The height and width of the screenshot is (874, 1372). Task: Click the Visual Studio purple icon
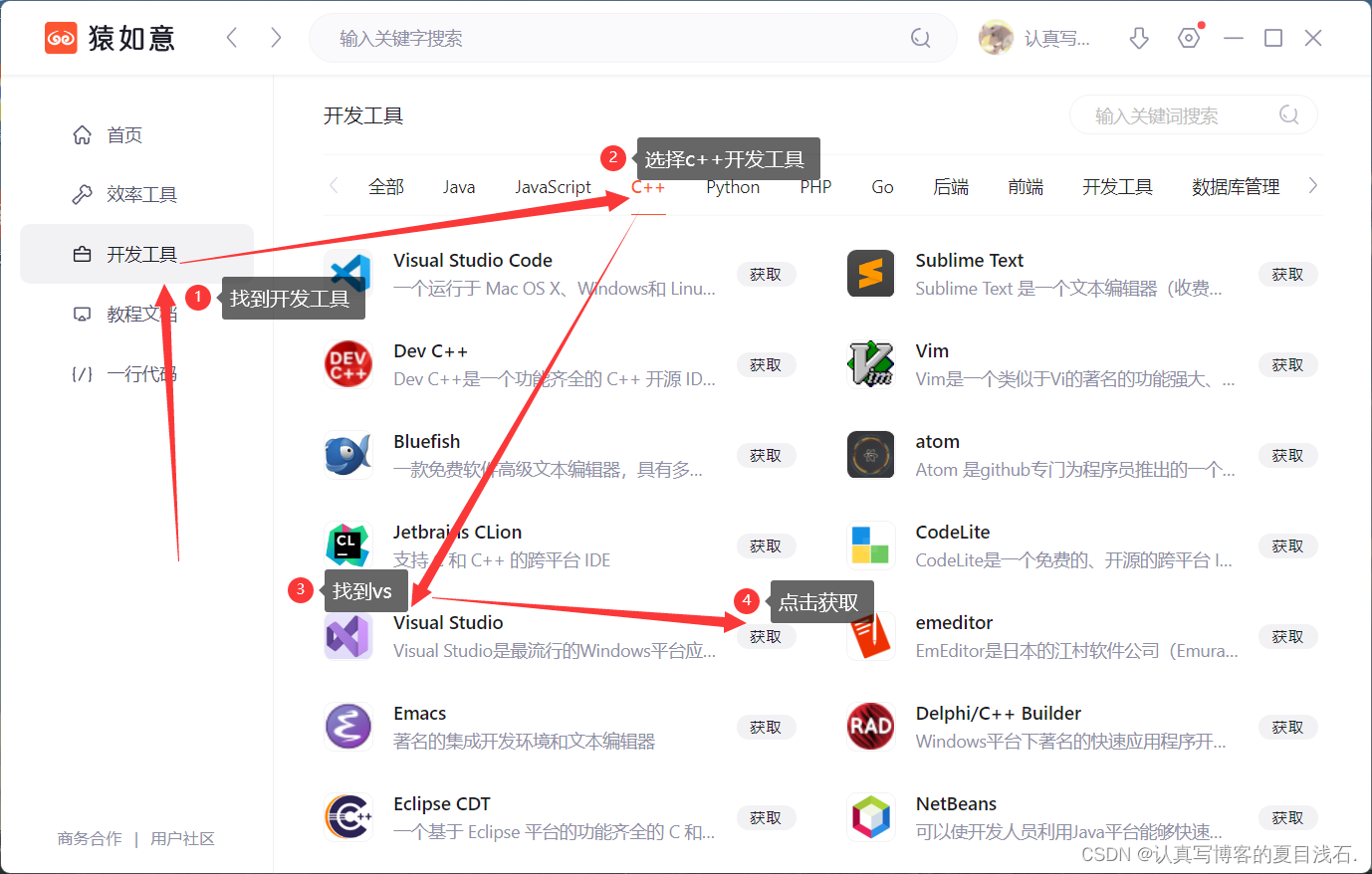click(348, 636)
